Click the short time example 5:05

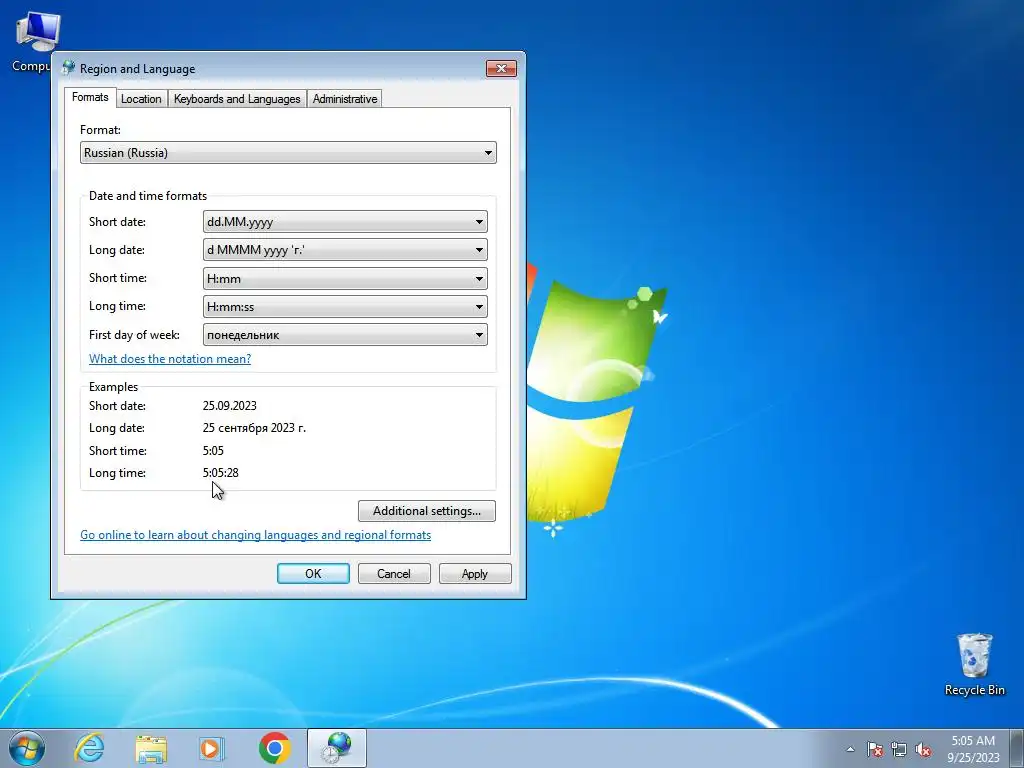coord(213,451)
